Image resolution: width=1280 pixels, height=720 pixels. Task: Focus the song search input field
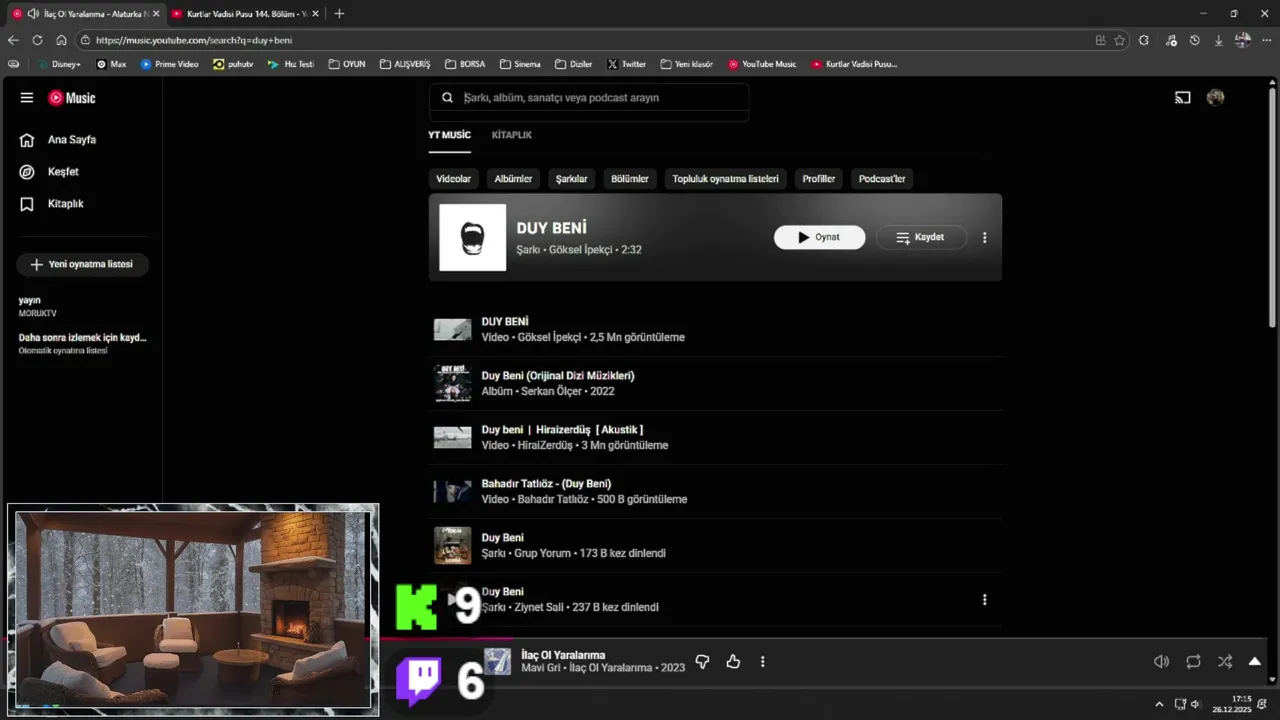point(603,98)
